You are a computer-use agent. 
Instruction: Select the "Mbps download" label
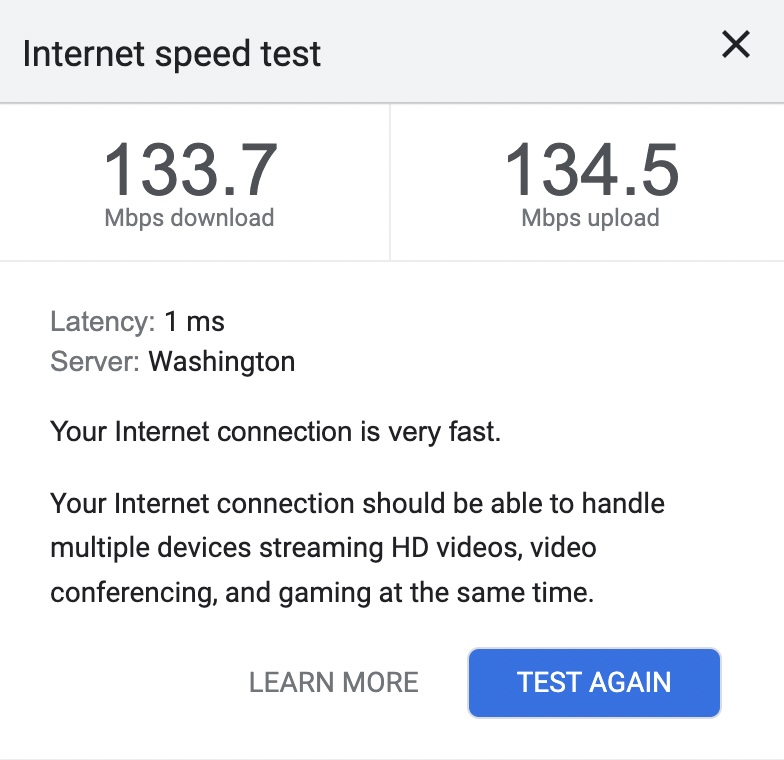tap(190, 218)
